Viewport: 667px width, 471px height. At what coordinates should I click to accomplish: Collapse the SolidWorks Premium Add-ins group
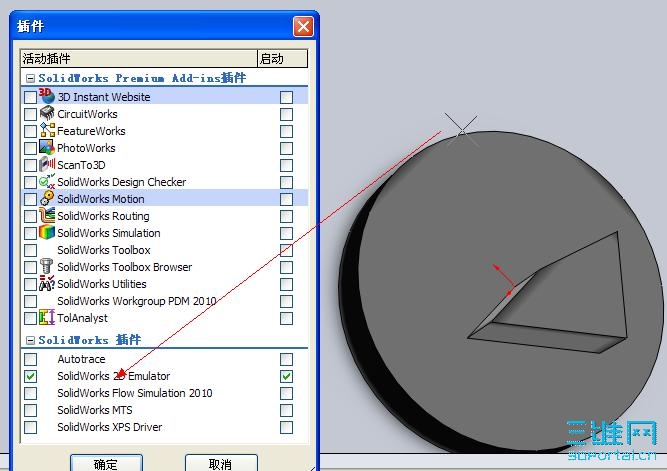tap(30, 78)
